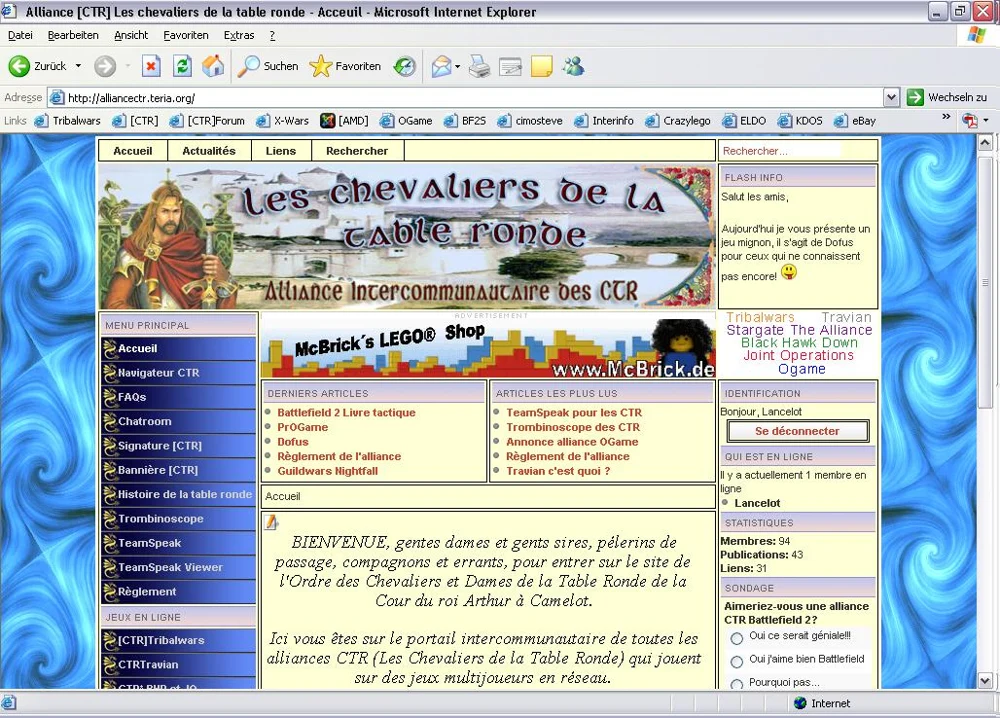Switch to the Actualités site tab
1000x718 pixels.
(209, 150)
